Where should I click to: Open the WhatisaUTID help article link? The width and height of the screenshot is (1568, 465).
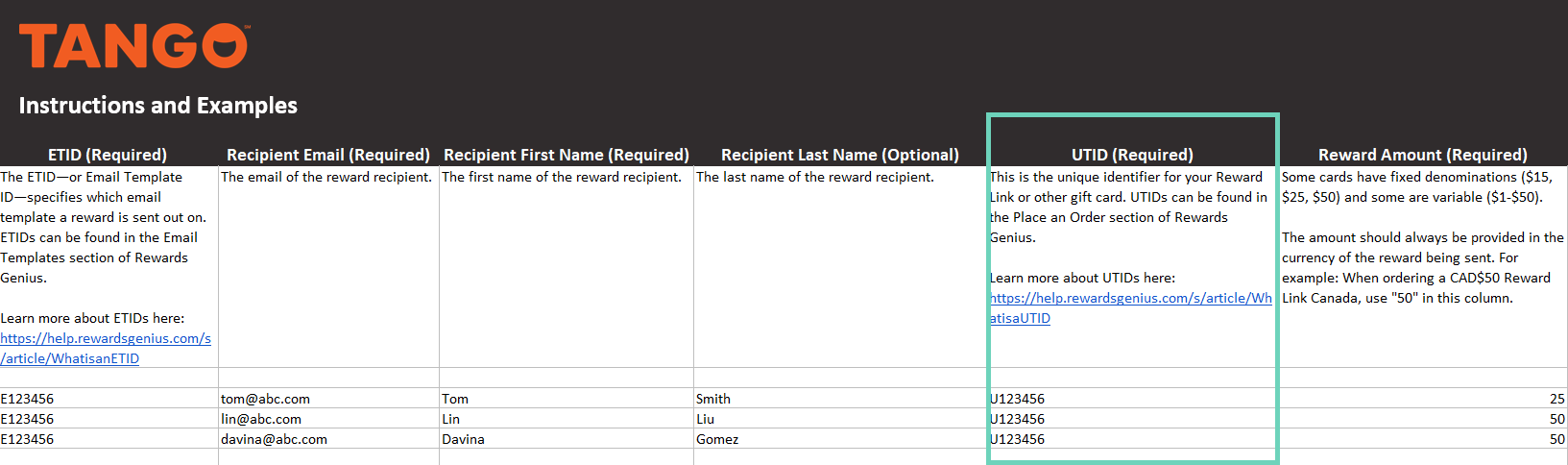(1130, 299)
